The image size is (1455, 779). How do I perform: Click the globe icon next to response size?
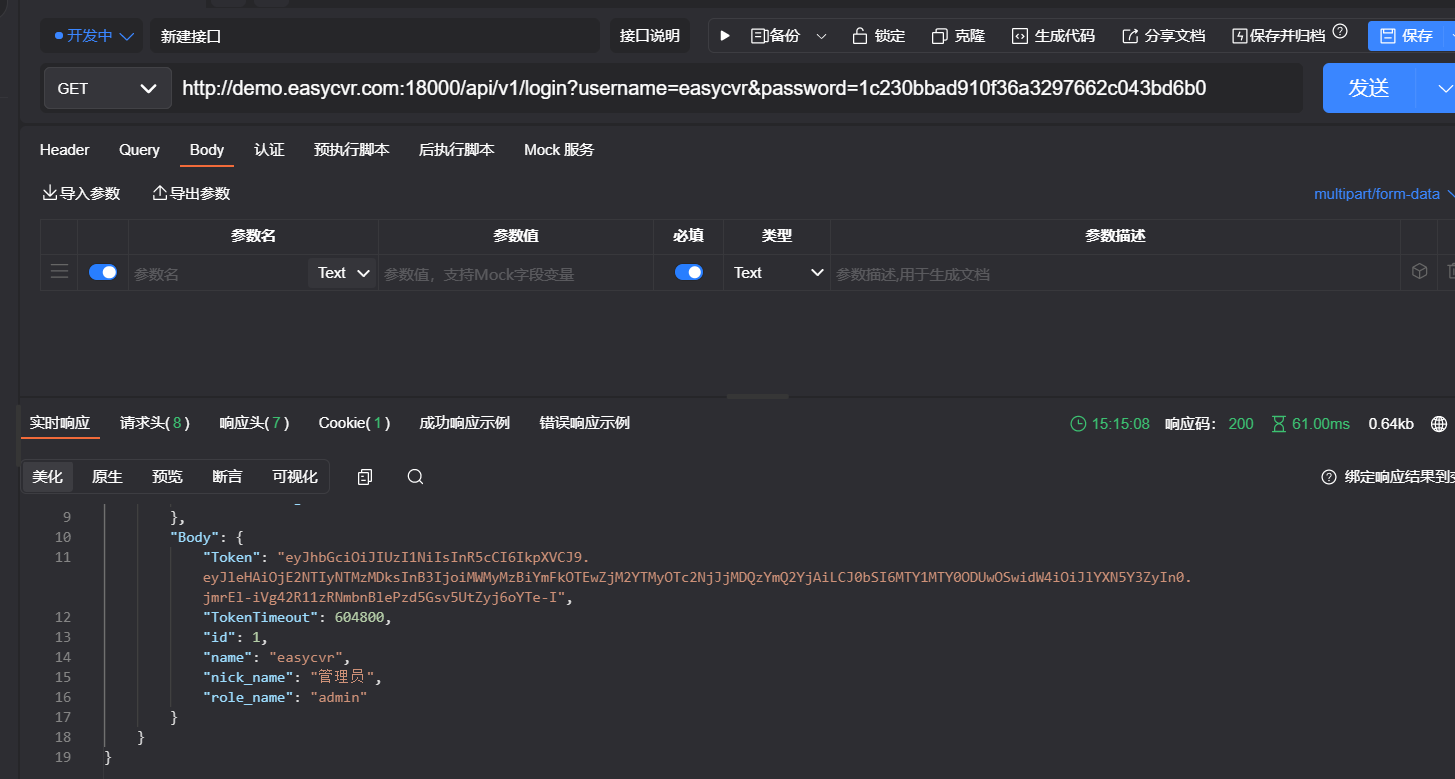[x=1439, y=424]
